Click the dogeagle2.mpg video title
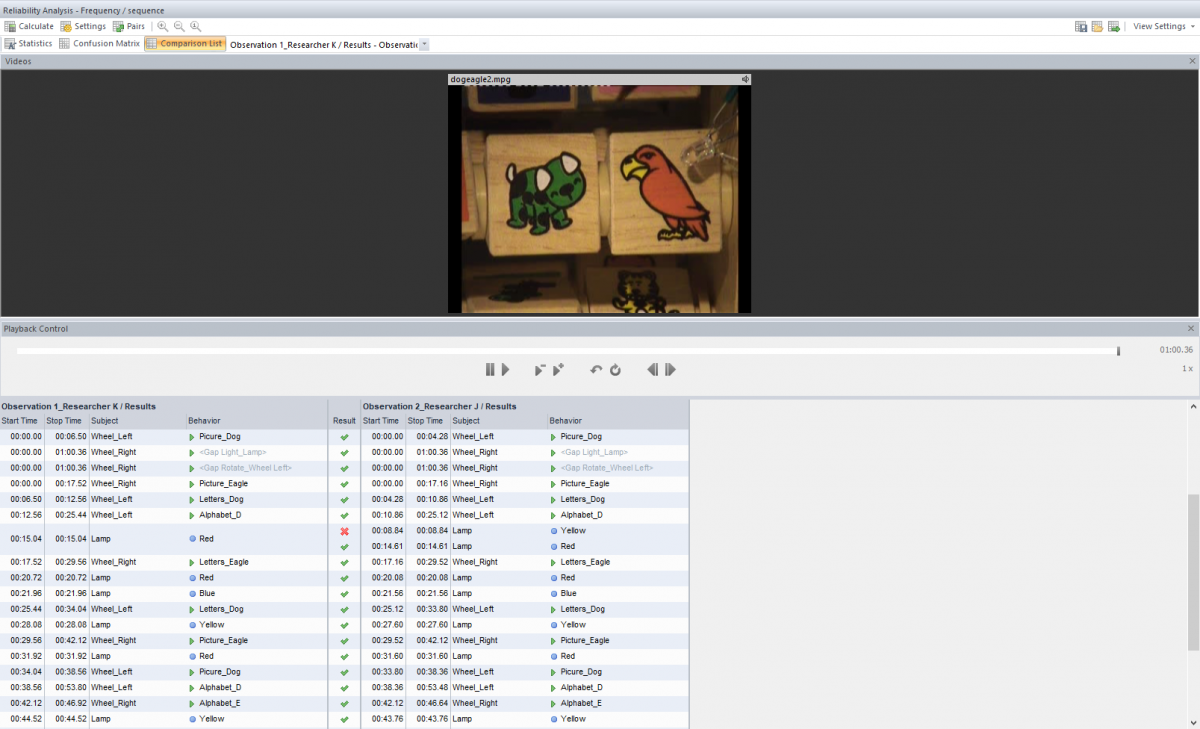1200x729 pixels. point(480,79)
